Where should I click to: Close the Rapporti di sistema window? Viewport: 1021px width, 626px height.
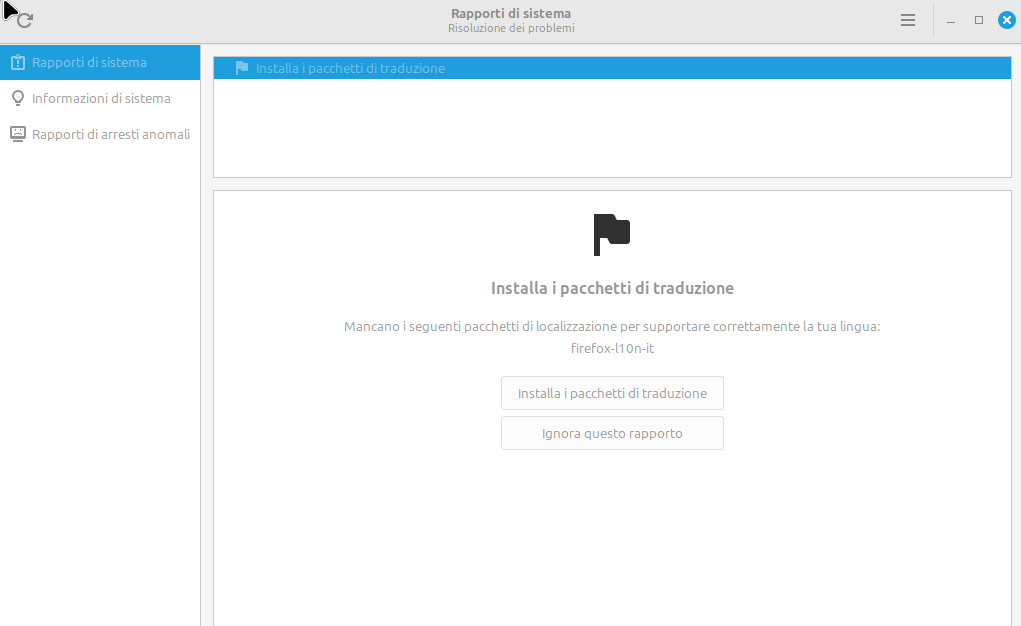click(1007, 20)
